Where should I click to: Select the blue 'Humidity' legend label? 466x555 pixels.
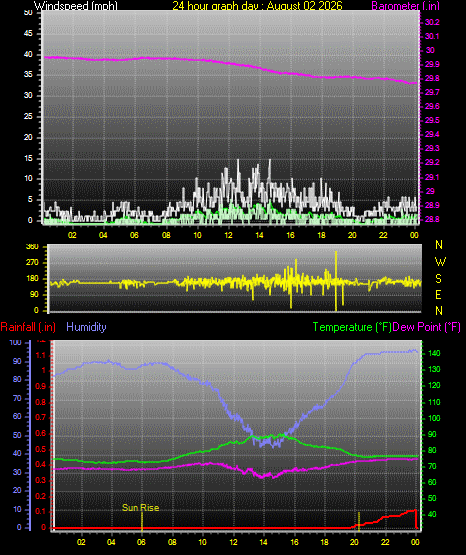[x=86, y=327]
